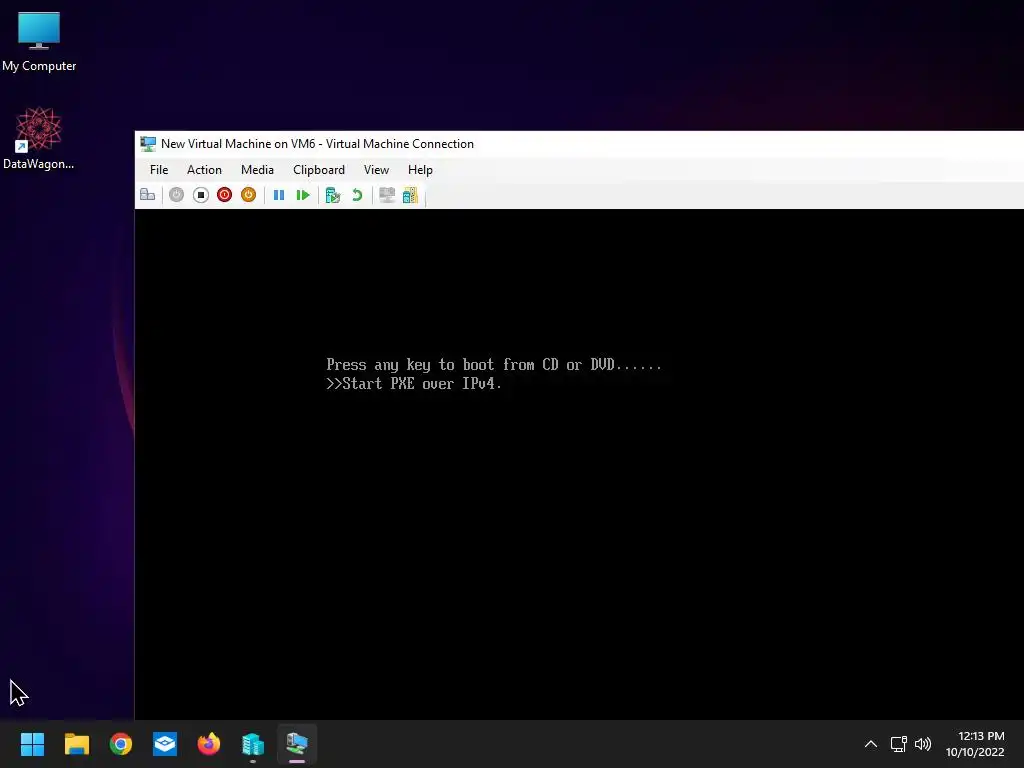Open File Explorer from the taskbar
This screenshot has height=768, width=1024.
[76, 744]
